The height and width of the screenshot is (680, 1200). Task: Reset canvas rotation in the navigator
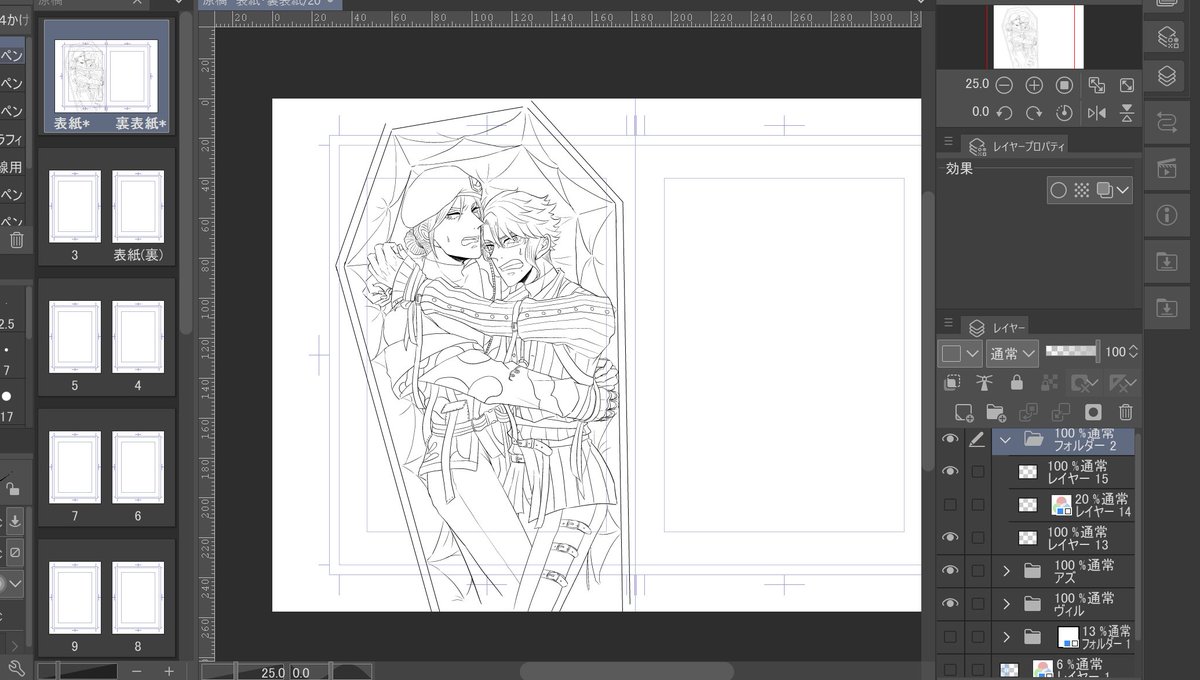(1065, 112)
